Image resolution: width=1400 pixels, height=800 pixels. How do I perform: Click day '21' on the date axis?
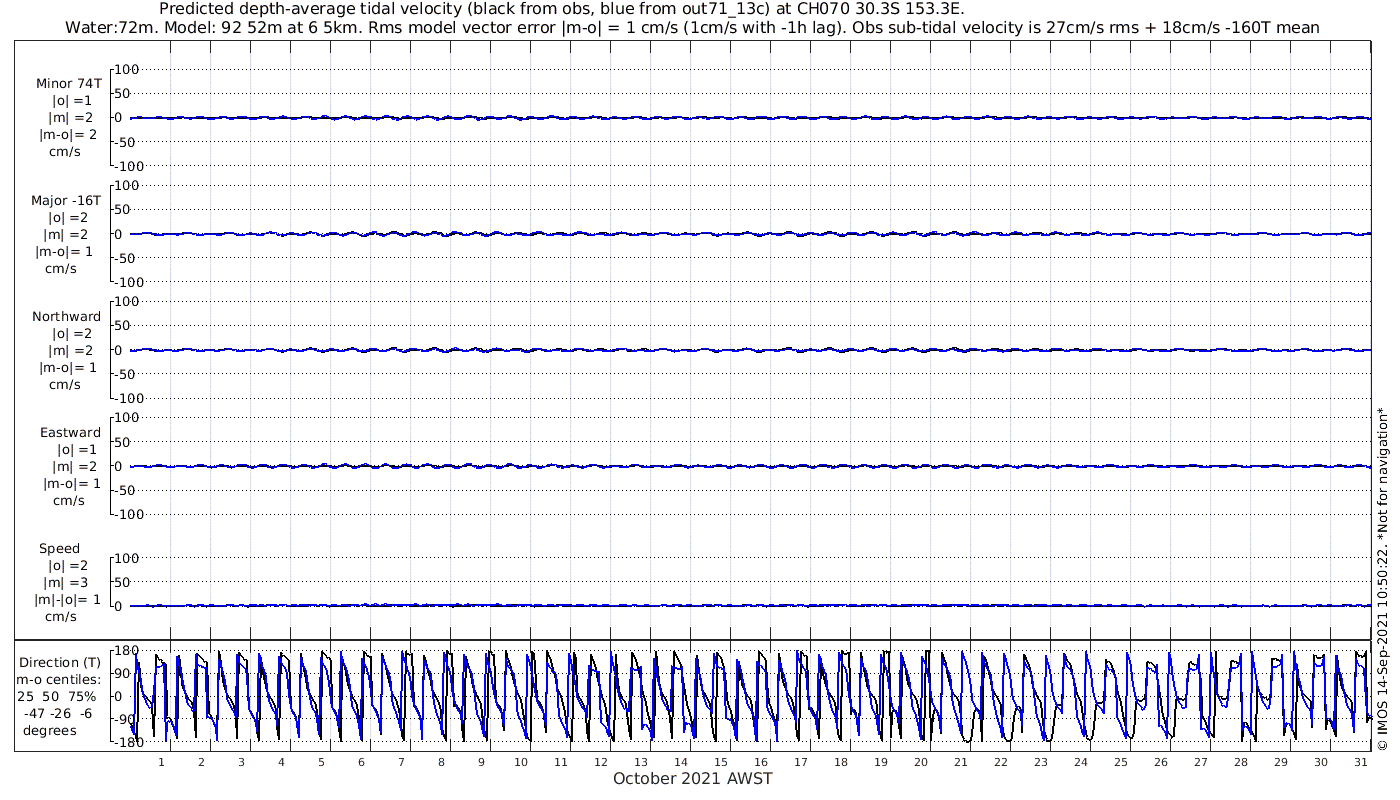tap(961, 762)
